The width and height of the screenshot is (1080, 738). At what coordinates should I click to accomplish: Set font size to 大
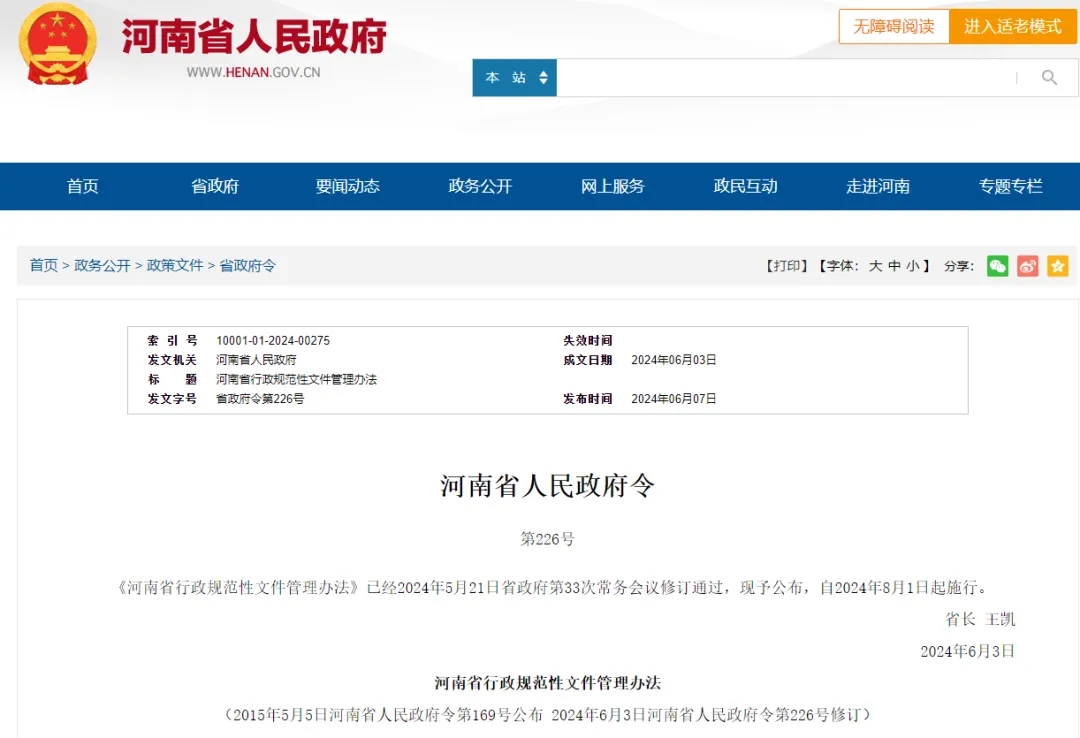pos(875,266)
